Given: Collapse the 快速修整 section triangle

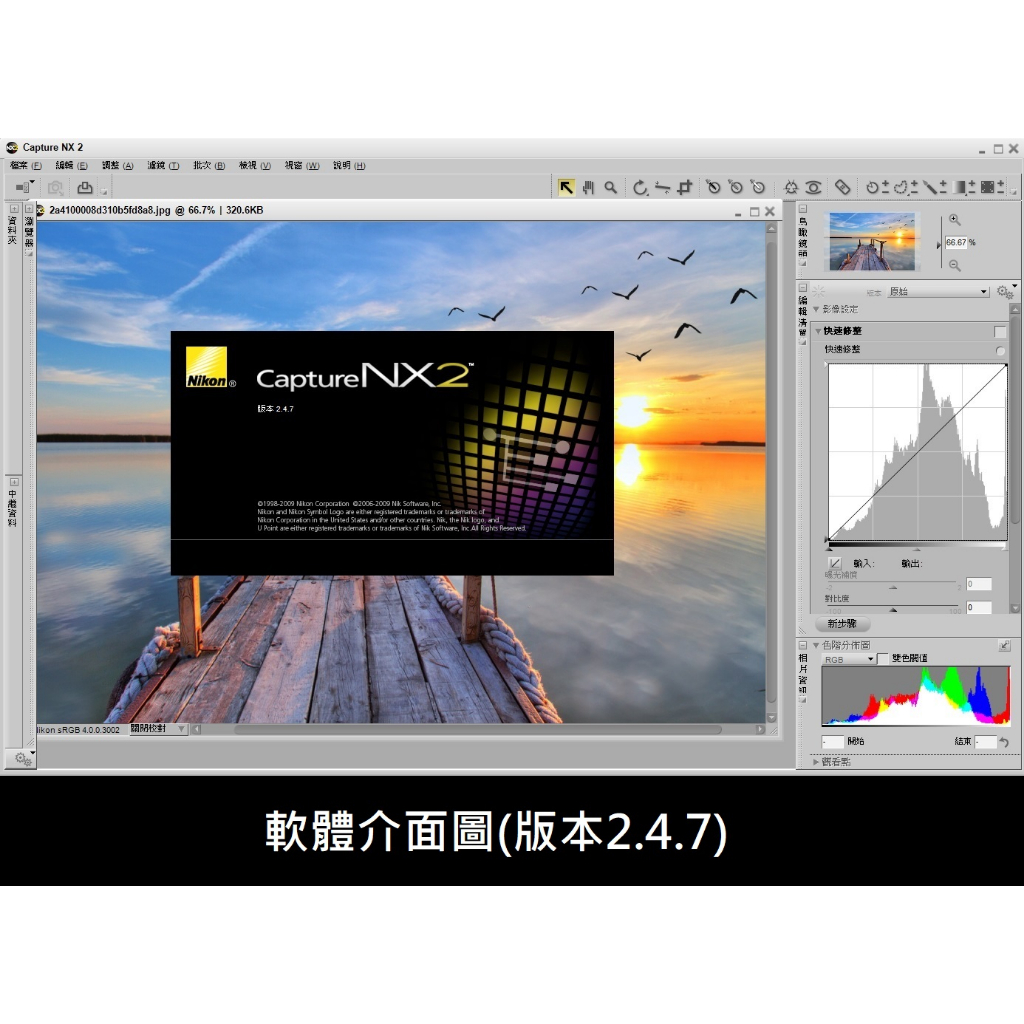Looking at the screenshot, I should click(818, 331).
